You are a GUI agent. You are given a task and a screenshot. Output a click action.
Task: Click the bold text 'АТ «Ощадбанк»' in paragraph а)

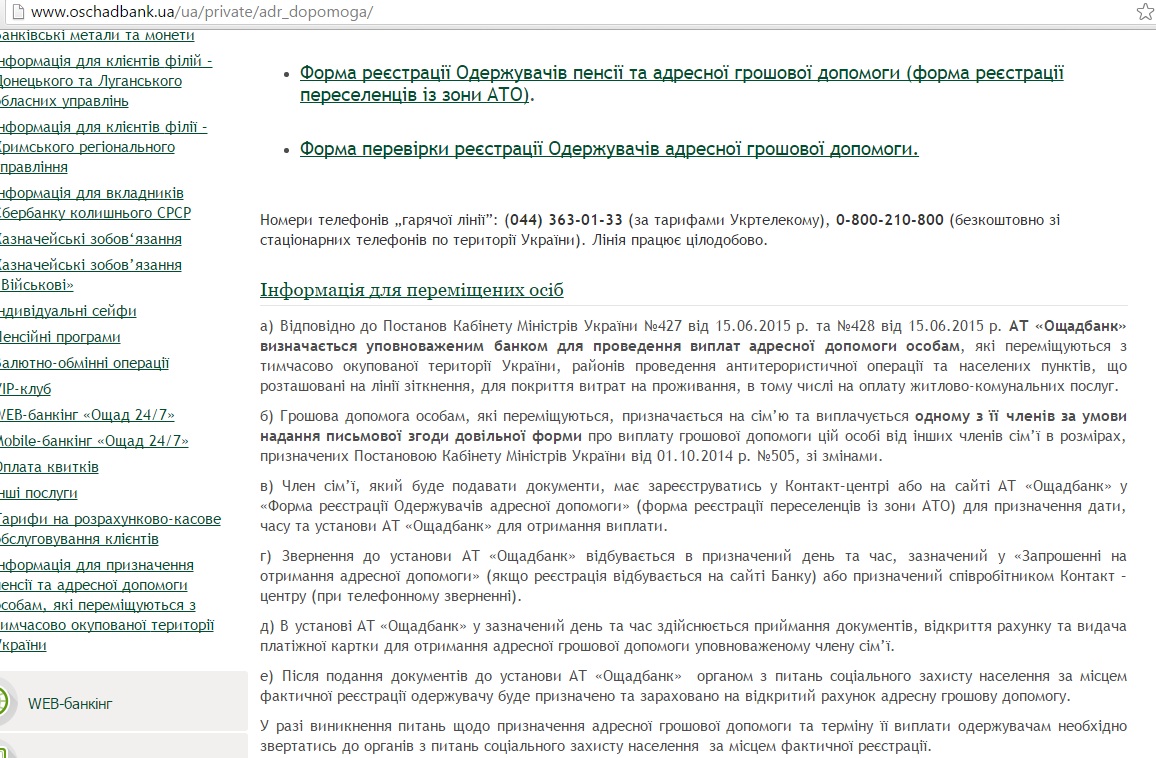point(1068,326)
